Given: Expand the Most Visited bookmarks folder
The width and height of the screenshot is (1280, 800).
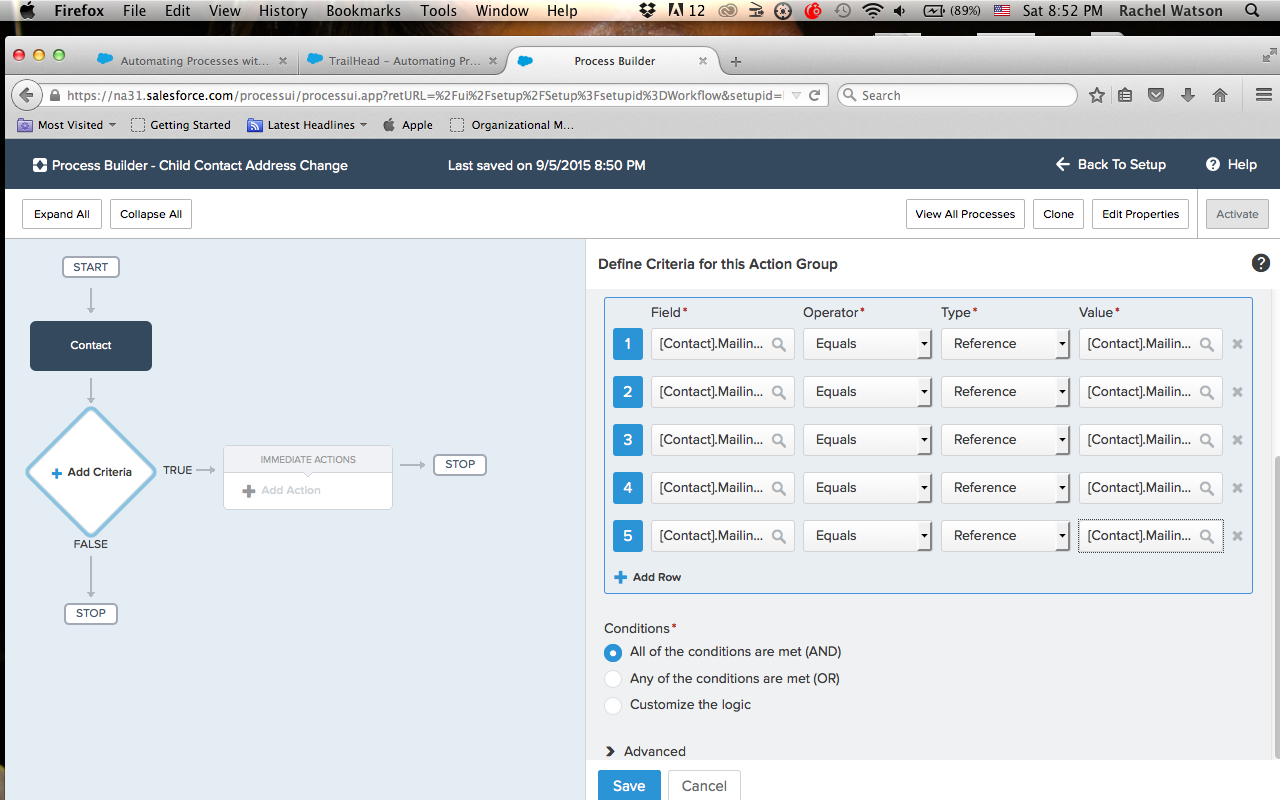Looking at the screenshot, I should [x=67, y=125].
